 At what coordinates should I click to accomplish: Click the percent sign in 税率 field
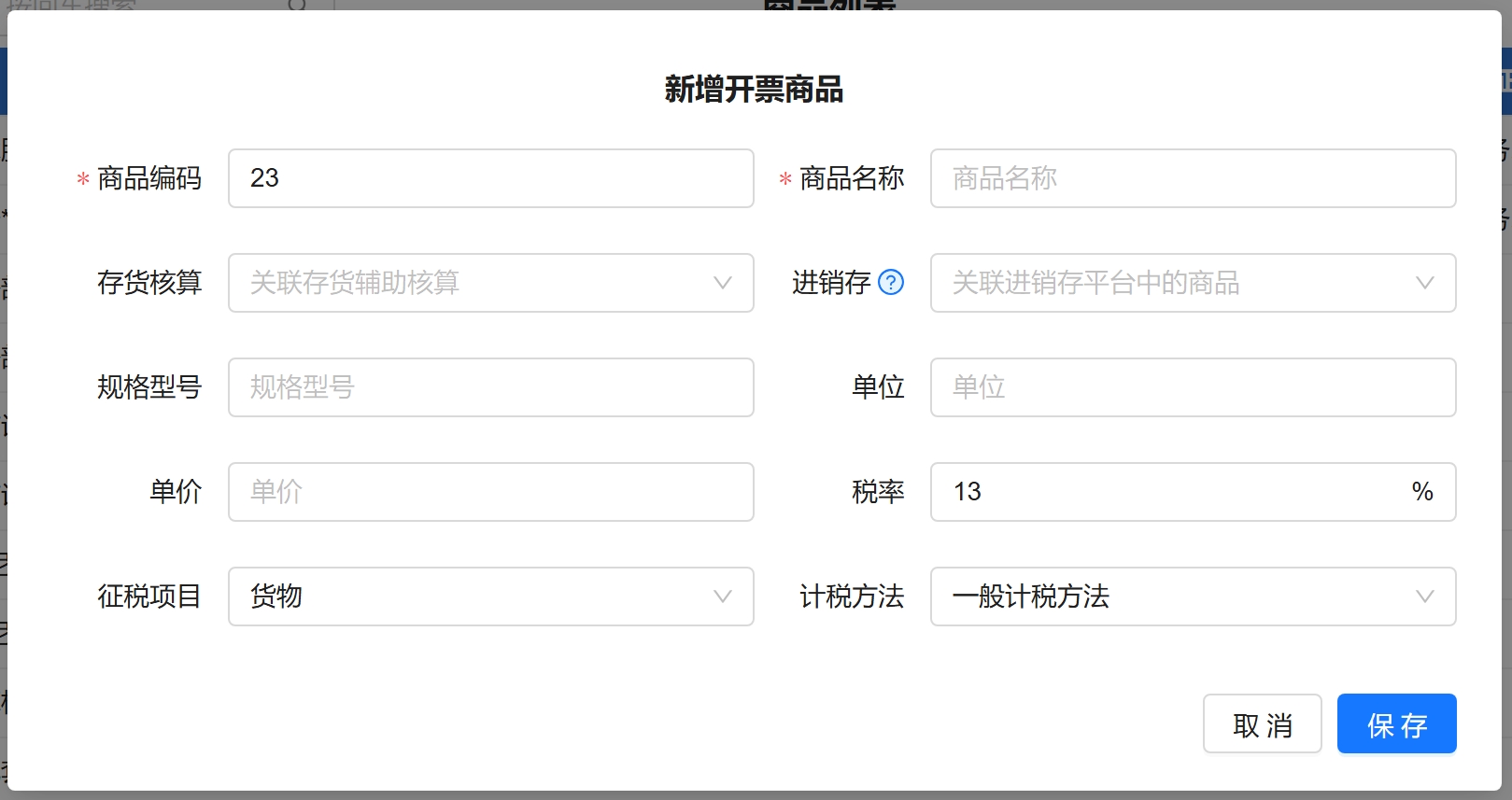click(1421, 492)
